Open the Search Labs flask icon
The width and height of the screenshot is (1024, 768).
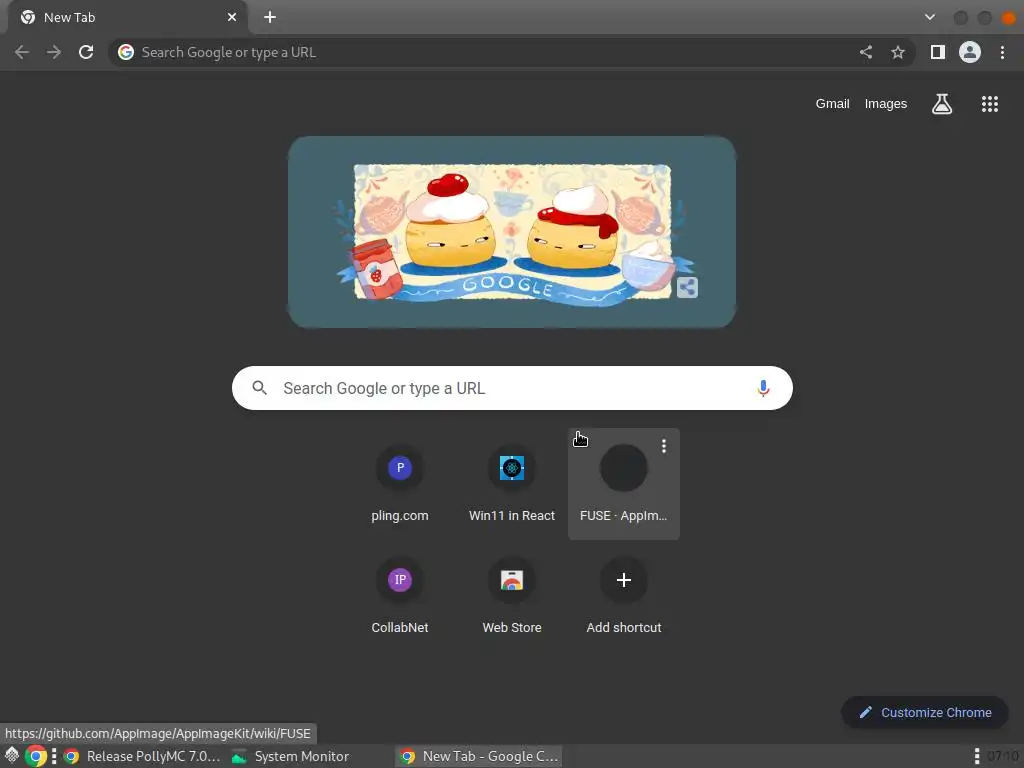click(x=942, y=104)
